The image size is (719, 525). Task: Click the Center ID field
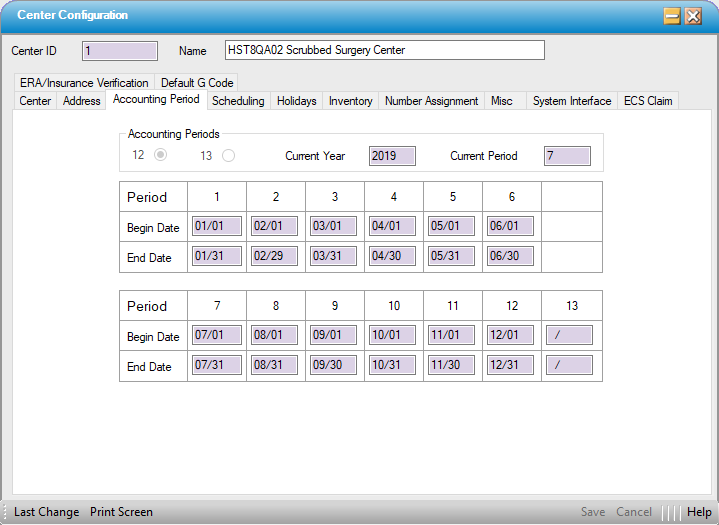tap(120, 51)
